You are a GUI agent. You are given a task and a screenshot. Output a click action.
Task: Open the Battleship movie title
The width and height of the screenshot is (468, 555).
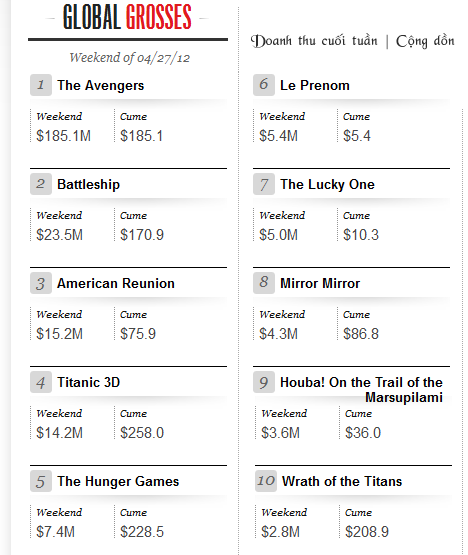pos(89,184)
